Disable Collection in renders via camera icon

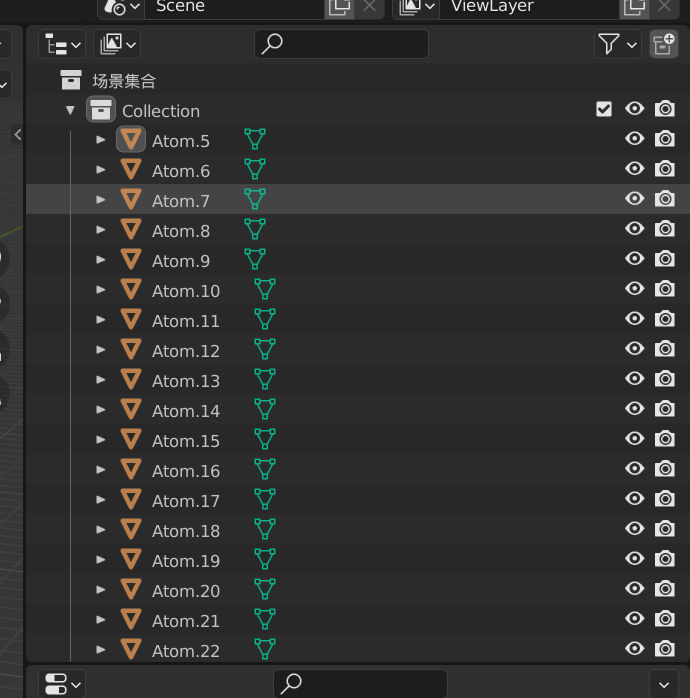point(664,109)
